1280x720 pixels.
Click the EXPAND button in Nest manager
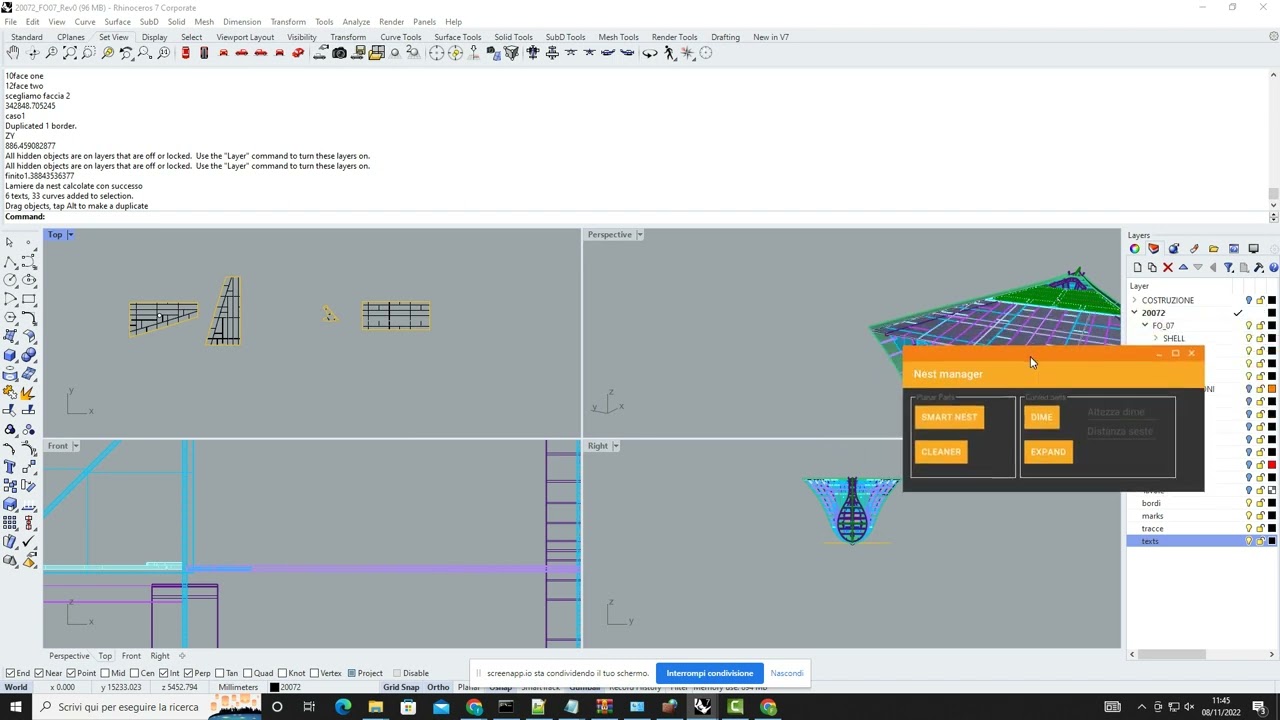[x=1047, y=452]
